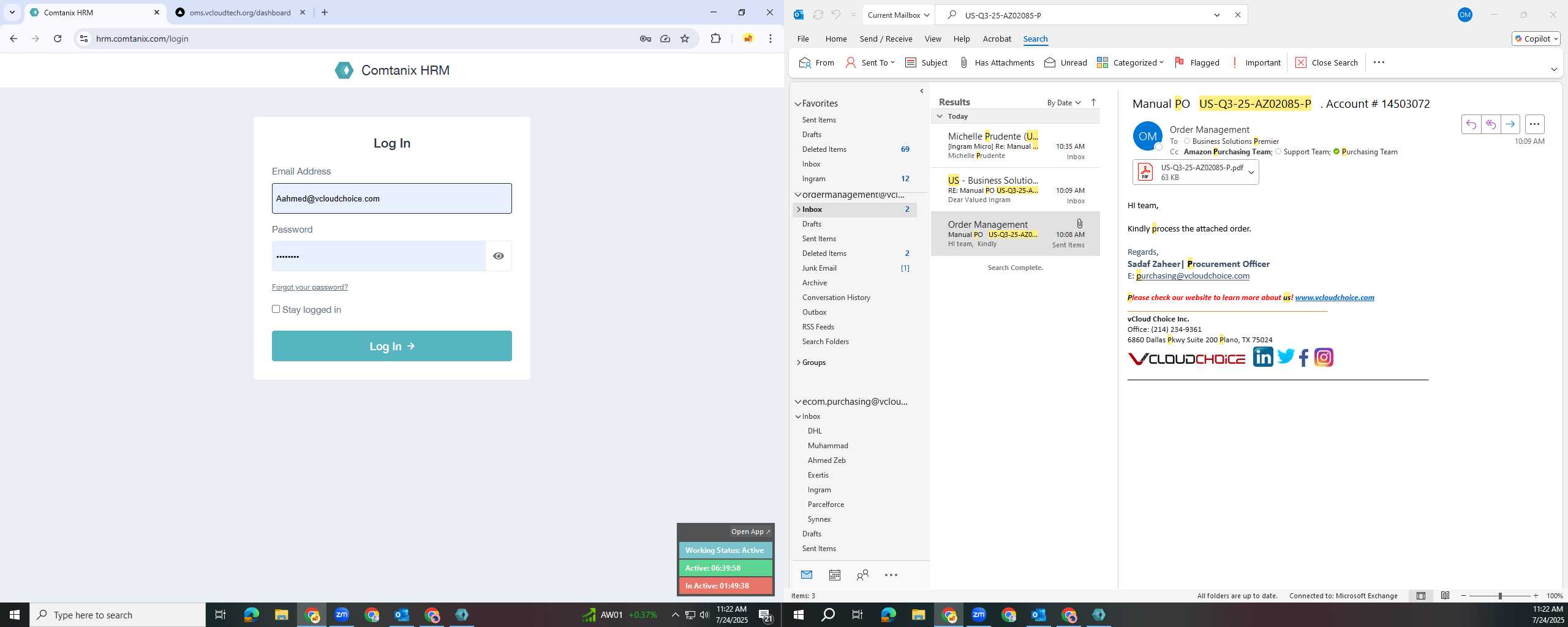The image size is (1568, 627).
Task: Switch to Send / Receive tab
Action: pos(886,39)
